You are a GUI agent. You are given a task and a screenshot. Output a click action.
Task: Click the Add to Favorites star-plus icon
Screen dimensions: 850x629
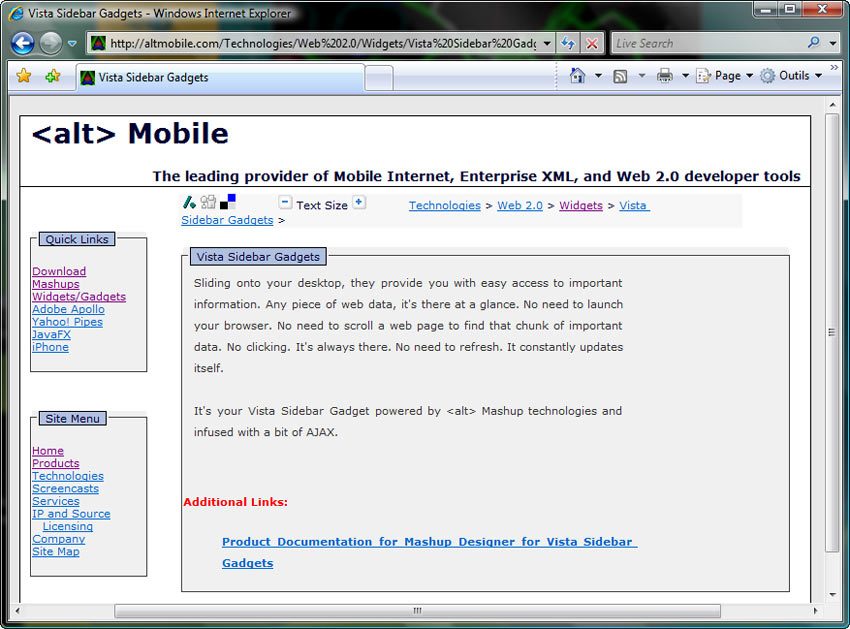(x=53, y=76)
